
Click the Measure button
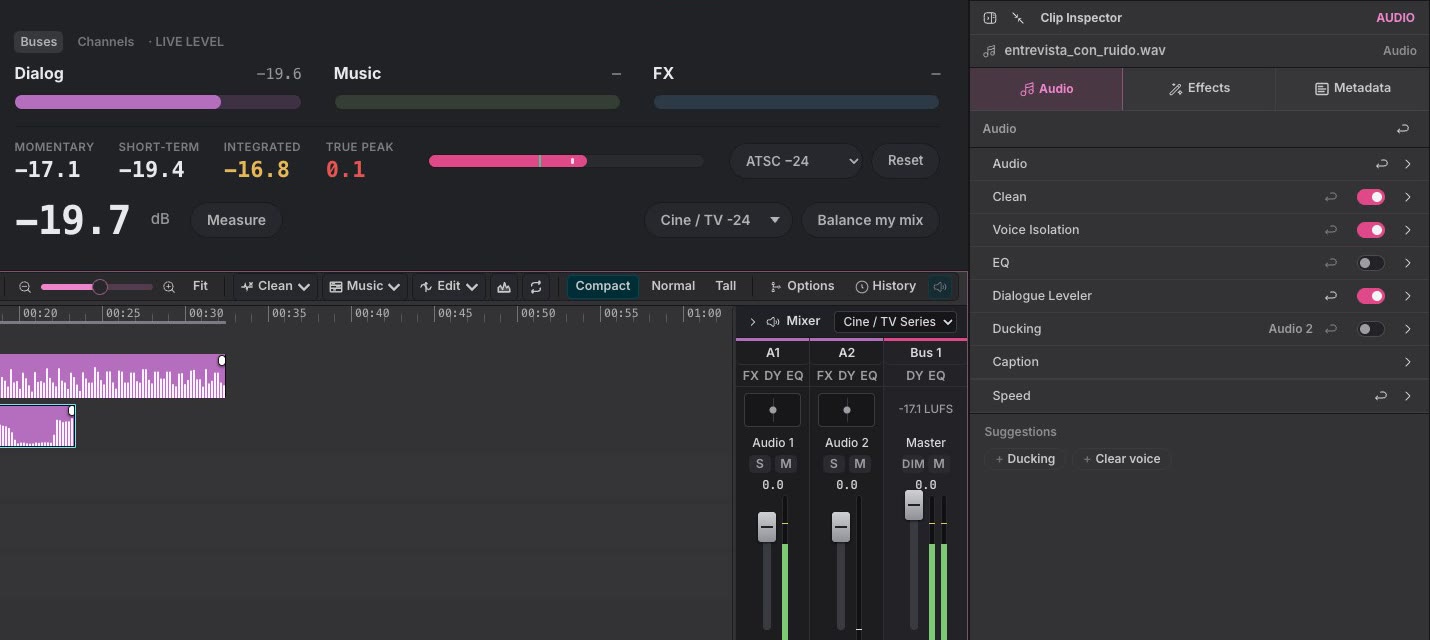click(236, 220)
